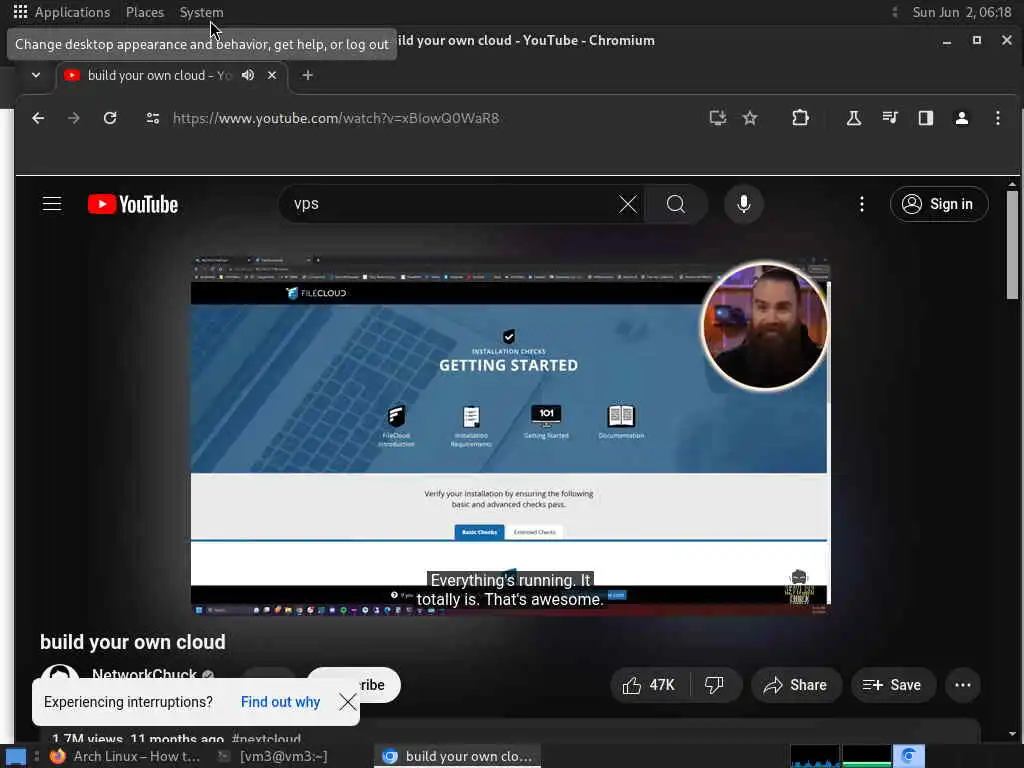1024x768 pixels.
Task: Show the desktop from the taskbar
Action: [x=16, y=756]
